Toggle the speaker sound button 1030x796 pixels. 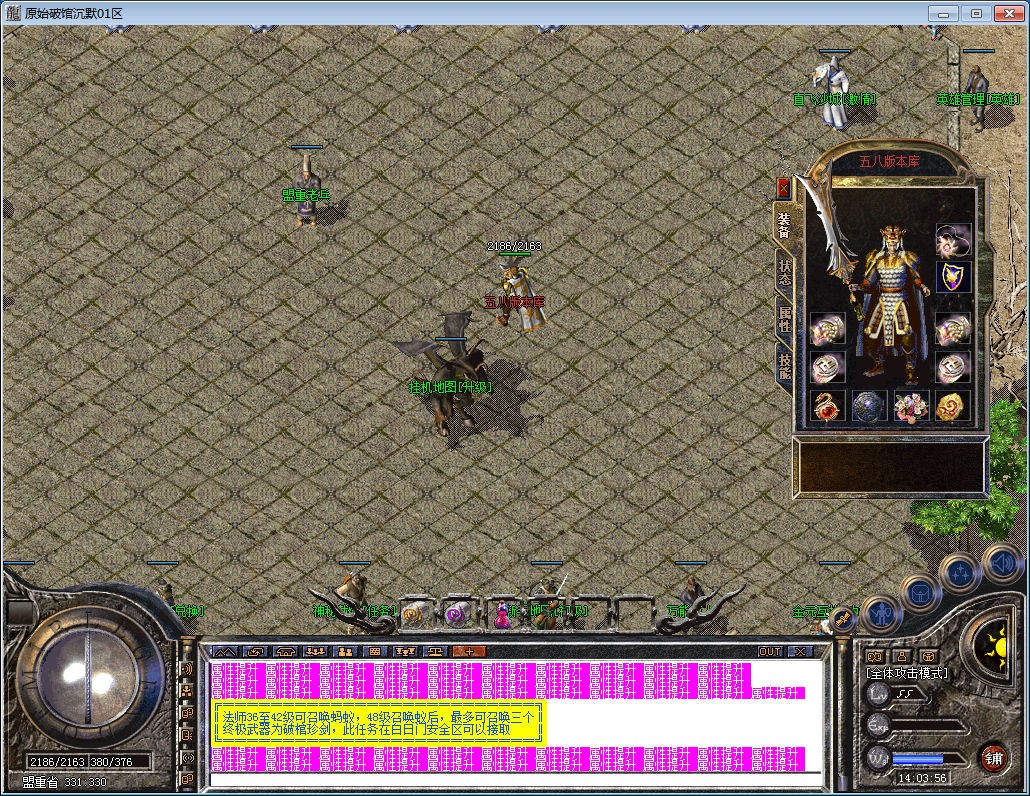coord(1003,563)
